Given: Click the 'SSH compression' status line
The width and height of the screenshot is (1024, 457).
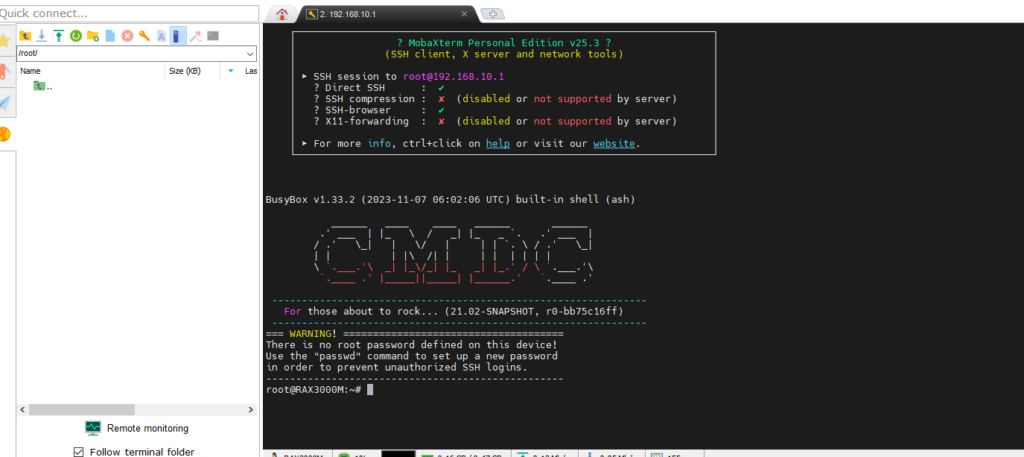Looking at the screenshot, I should pyautogui.click(x=495, y=99).
